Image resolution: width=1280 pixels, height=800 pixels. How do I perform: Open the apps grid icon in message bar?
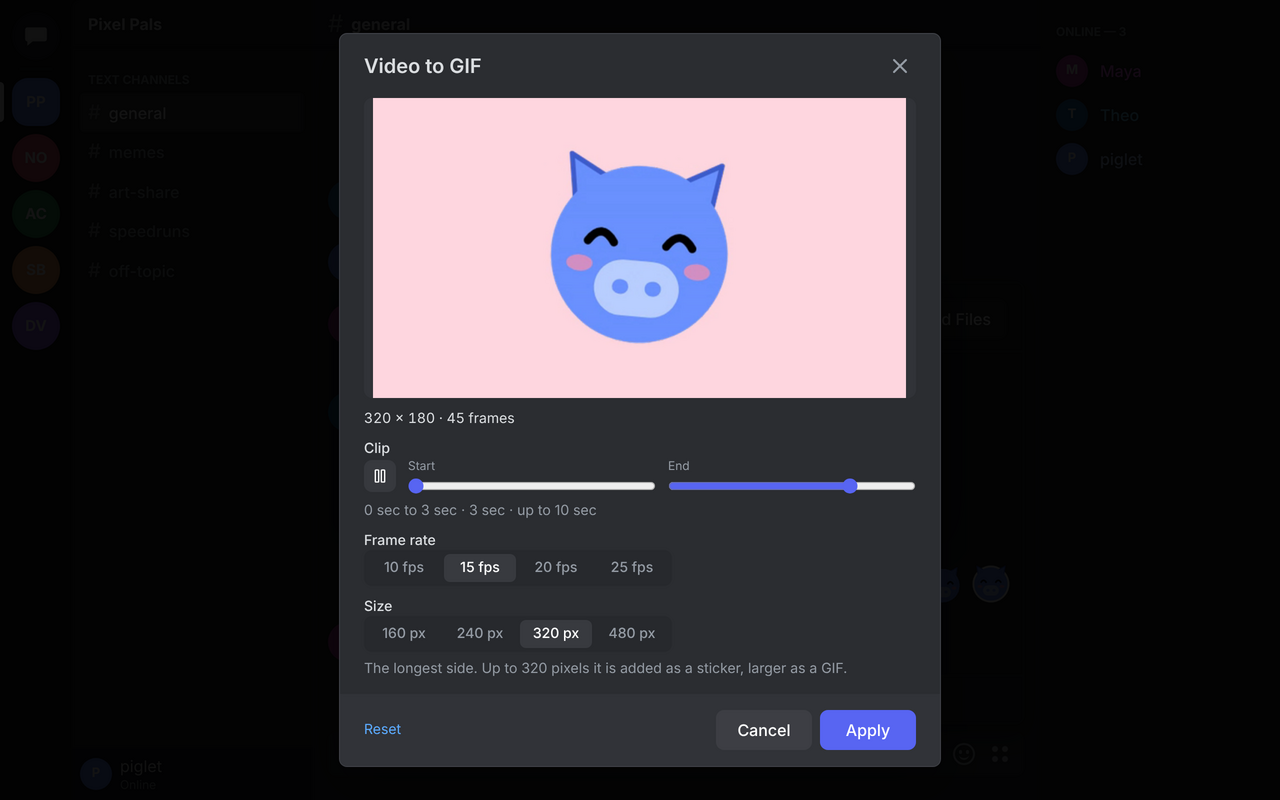click(1000, 754)
